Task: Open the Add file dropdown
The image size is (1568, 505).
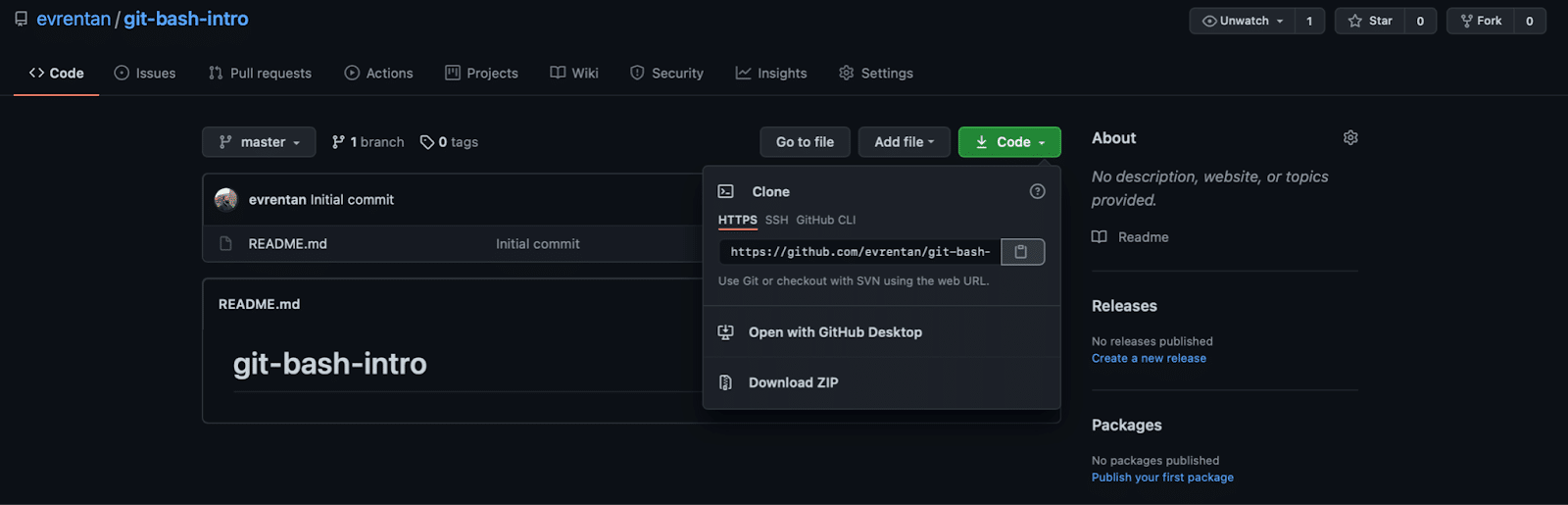Action: [x=904, y=142]
